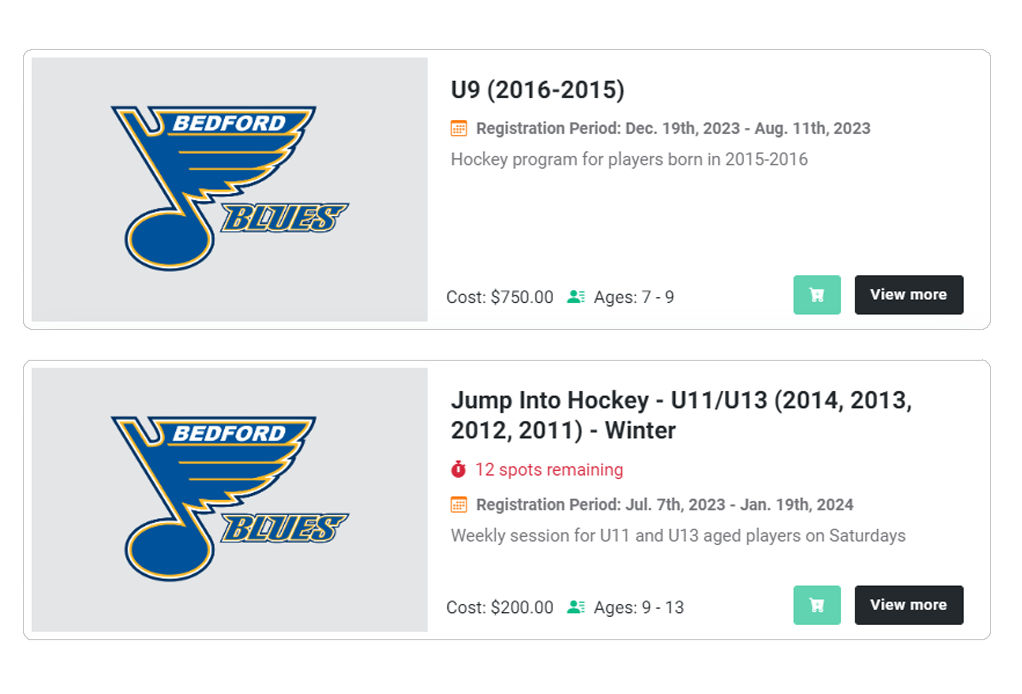The height and width of the screenshot is (694, 1022).
Task: Click the Cost: $200.00 label
Action: pyautogui.click(x=499, y=607)
